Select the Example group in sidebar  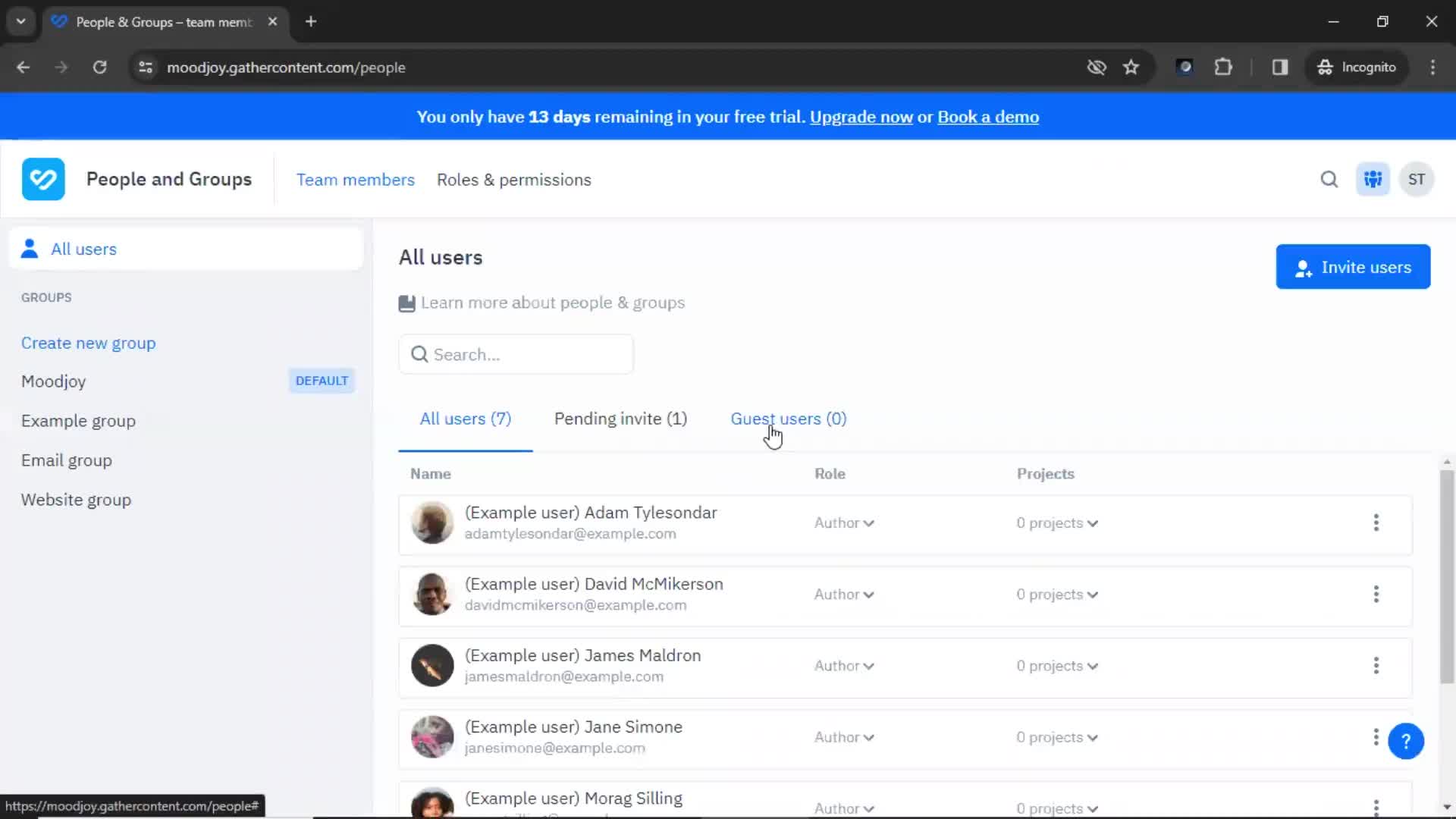click(x=78, y=420)
